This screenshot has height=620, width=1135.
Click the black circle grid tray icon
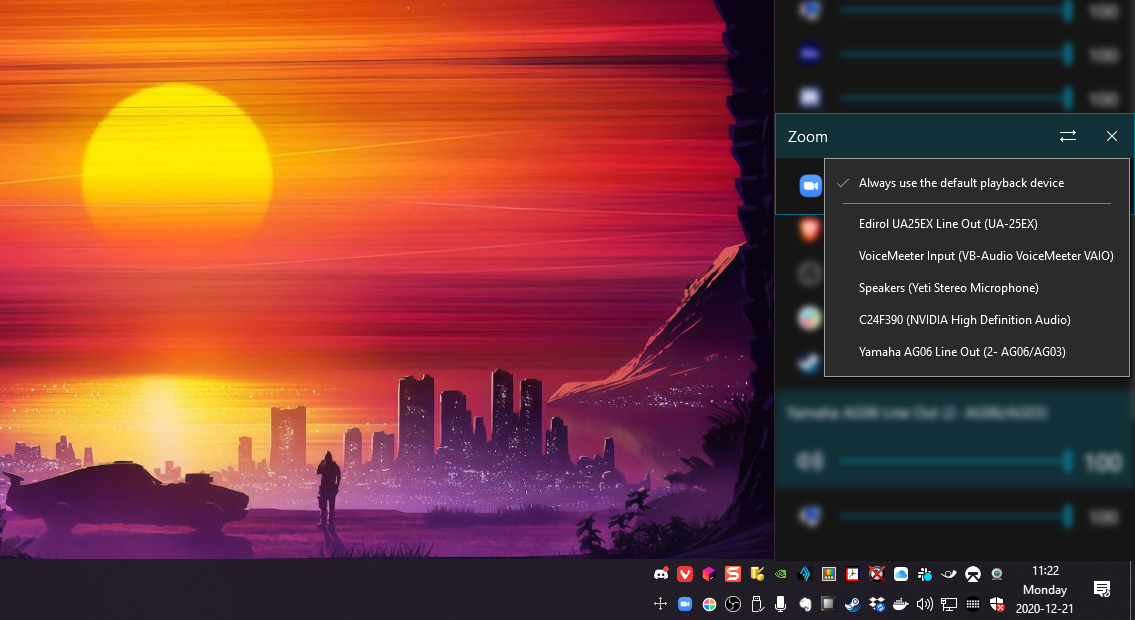[973, 603]
